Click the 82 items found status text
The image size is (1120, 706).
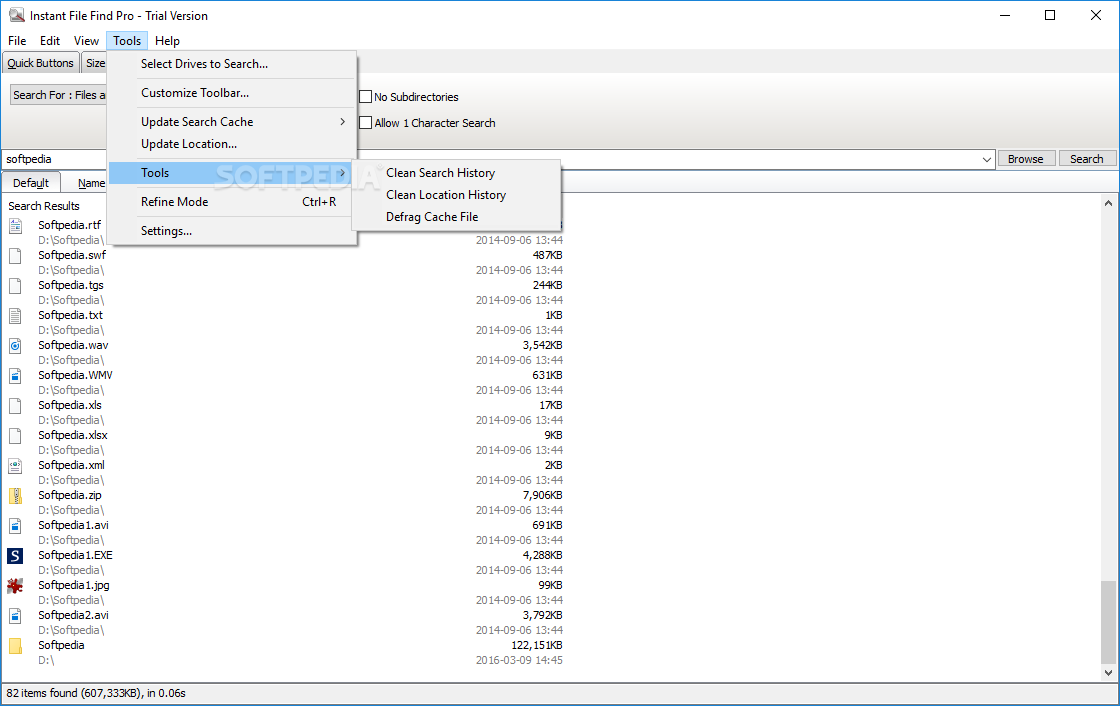(96, 693)
